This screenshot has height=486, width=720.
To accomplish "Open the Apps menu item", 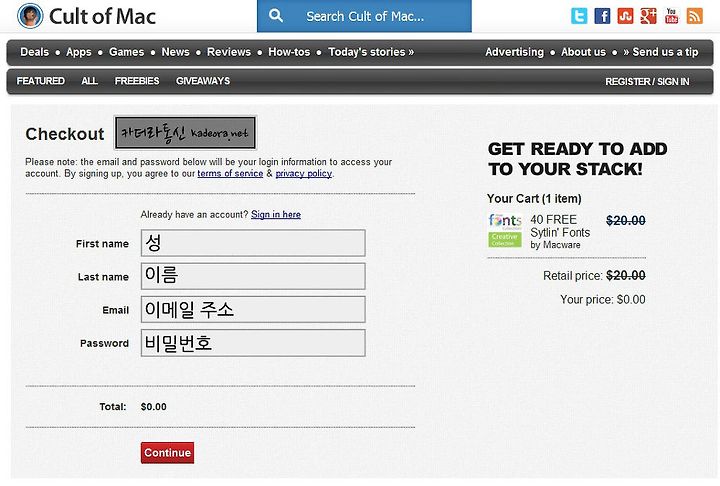I will click(x=79, y=52).
